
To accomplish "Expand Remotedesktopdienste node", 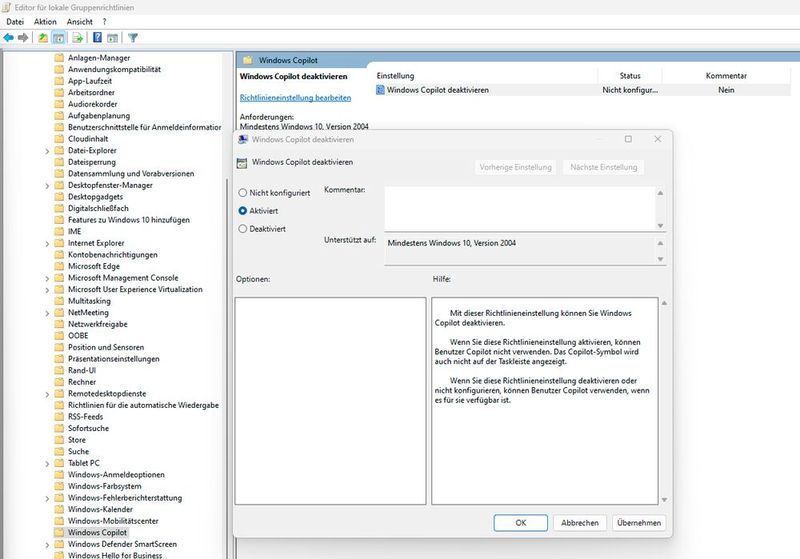I will (x=47, y=394).
